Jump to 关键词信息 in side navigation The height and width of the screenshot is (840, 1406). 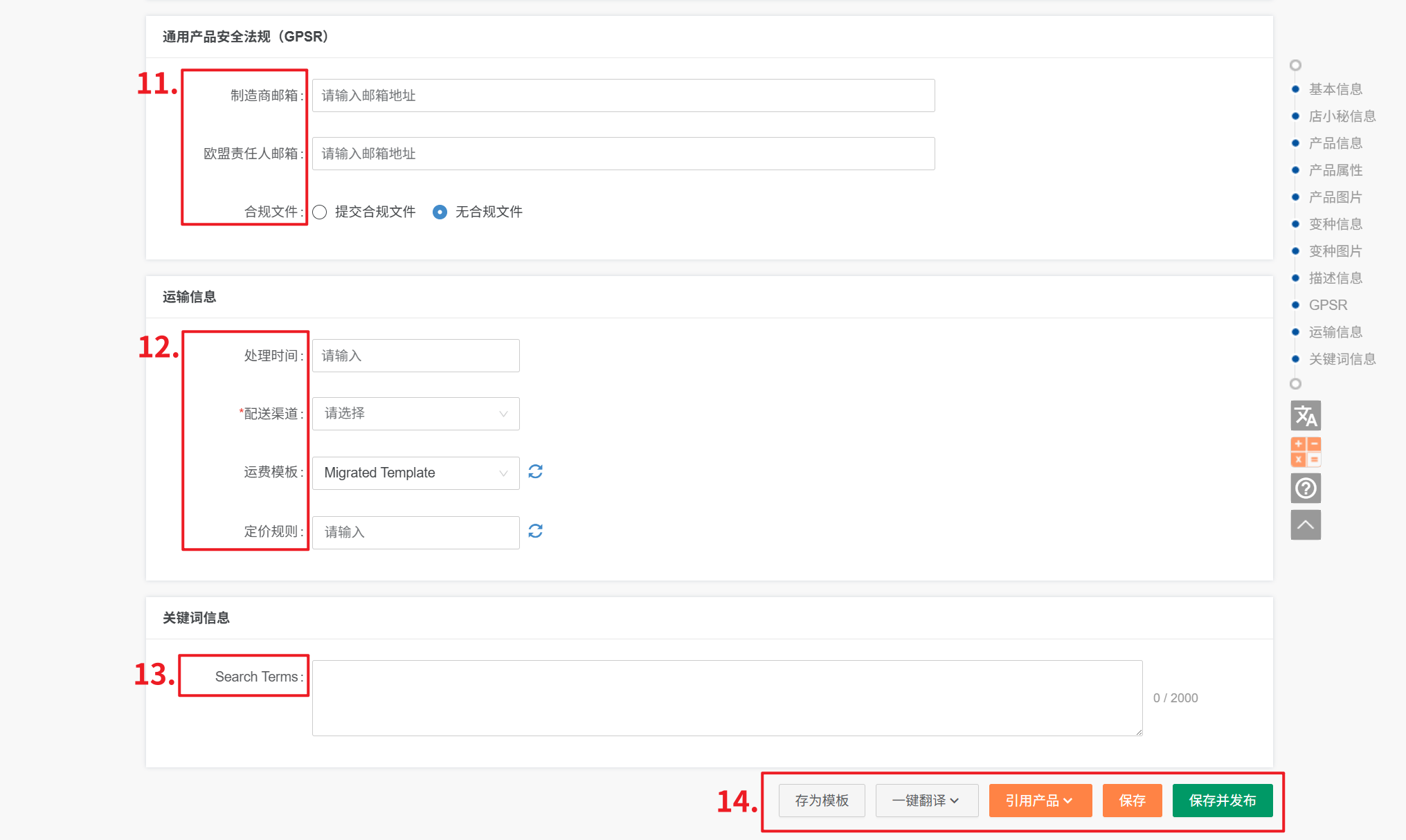(x=1342, y=359)
